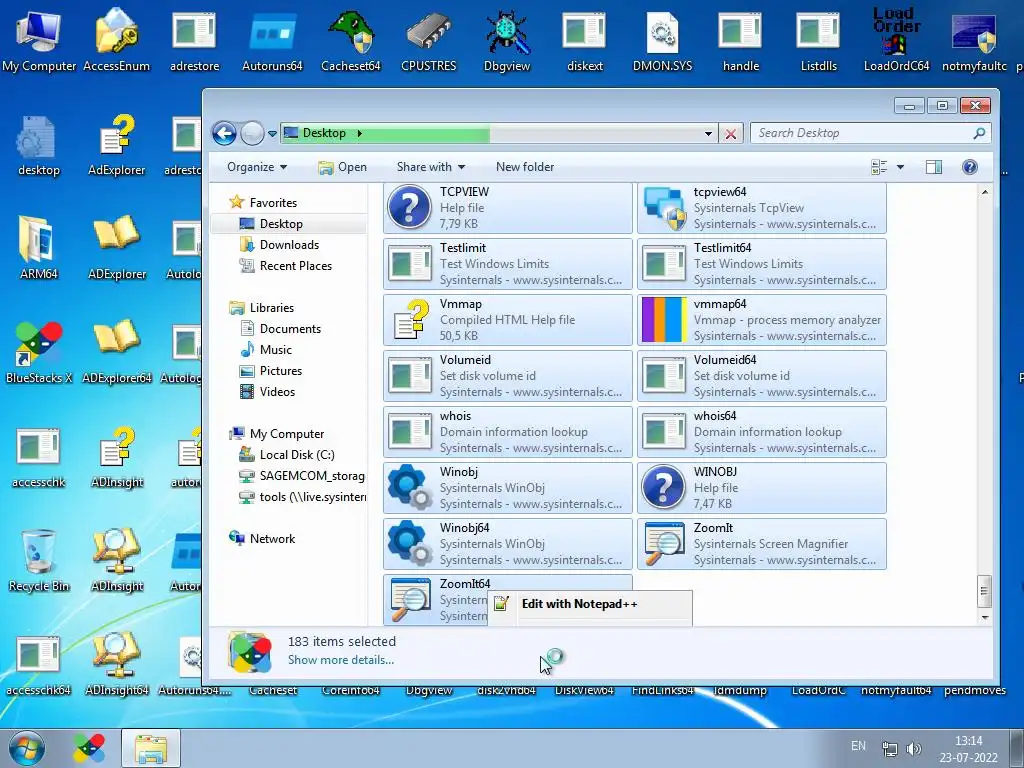
Task: Select the vmmap64 file in Explorer
Action: point(761,320)
